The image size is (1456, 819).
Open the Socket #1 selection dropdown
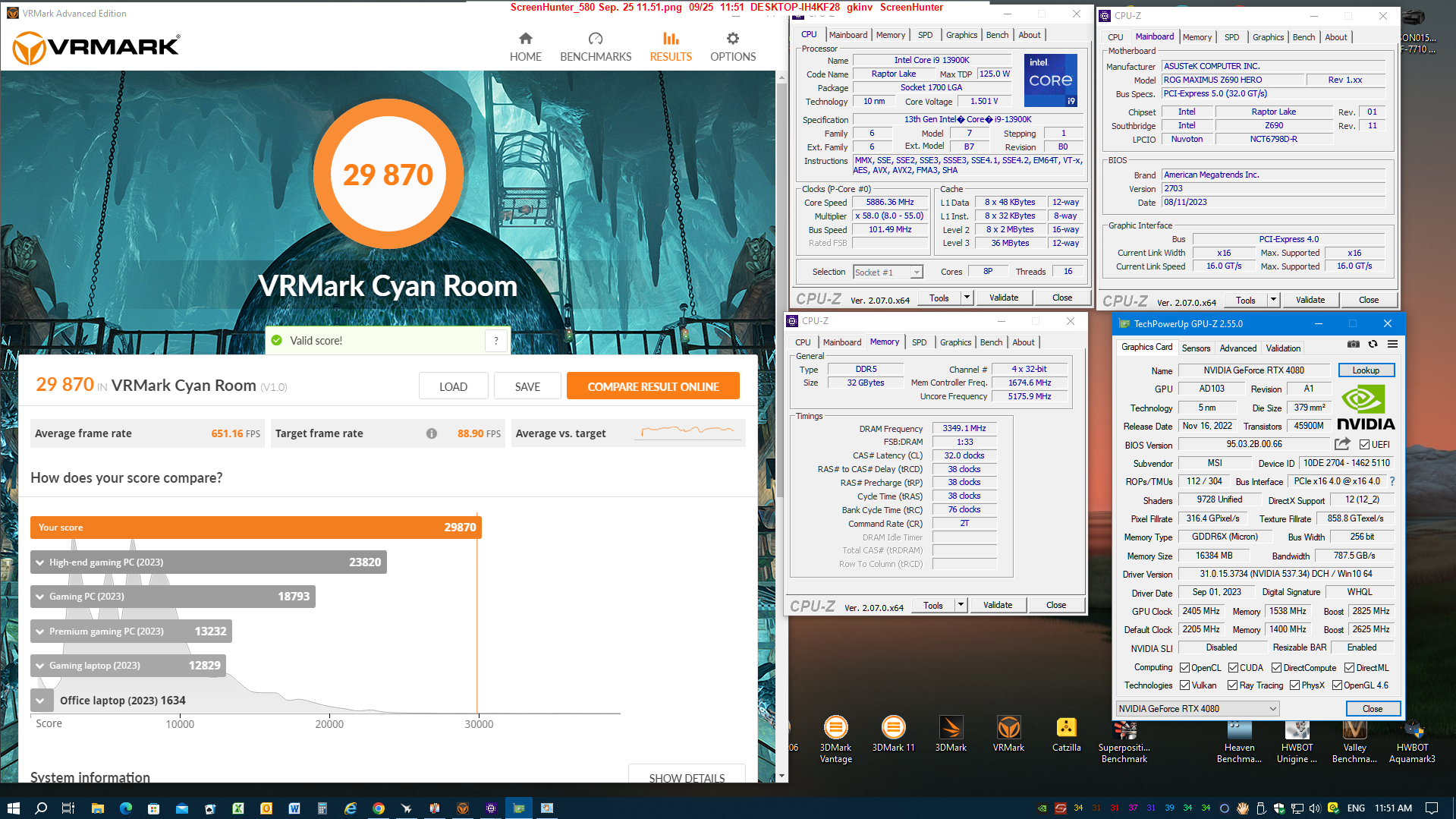point(888,272)
